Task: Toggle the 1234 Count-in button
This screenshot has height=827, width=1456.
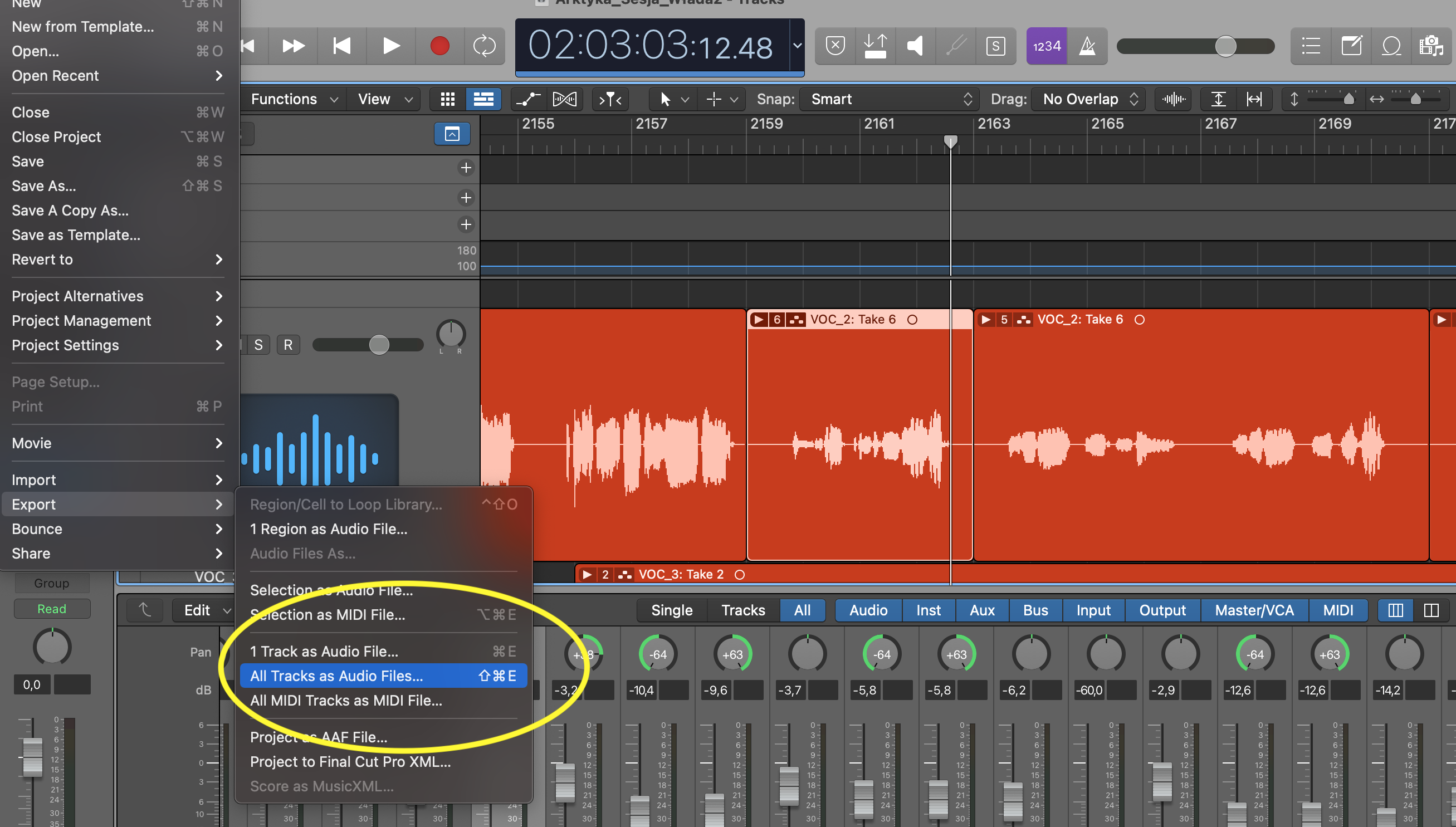Action: [x=1047, y=46]
